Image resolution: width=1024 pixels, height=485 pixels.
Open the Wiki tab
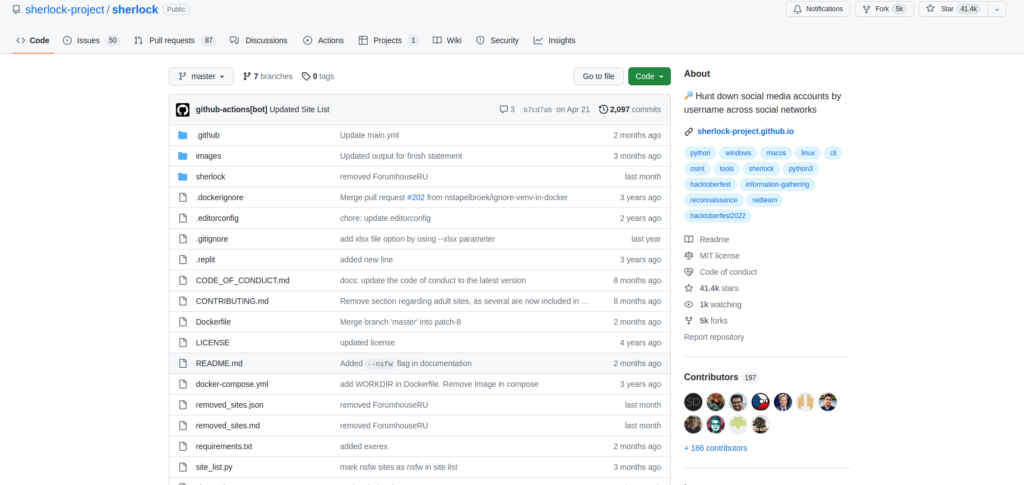point(447,40)
